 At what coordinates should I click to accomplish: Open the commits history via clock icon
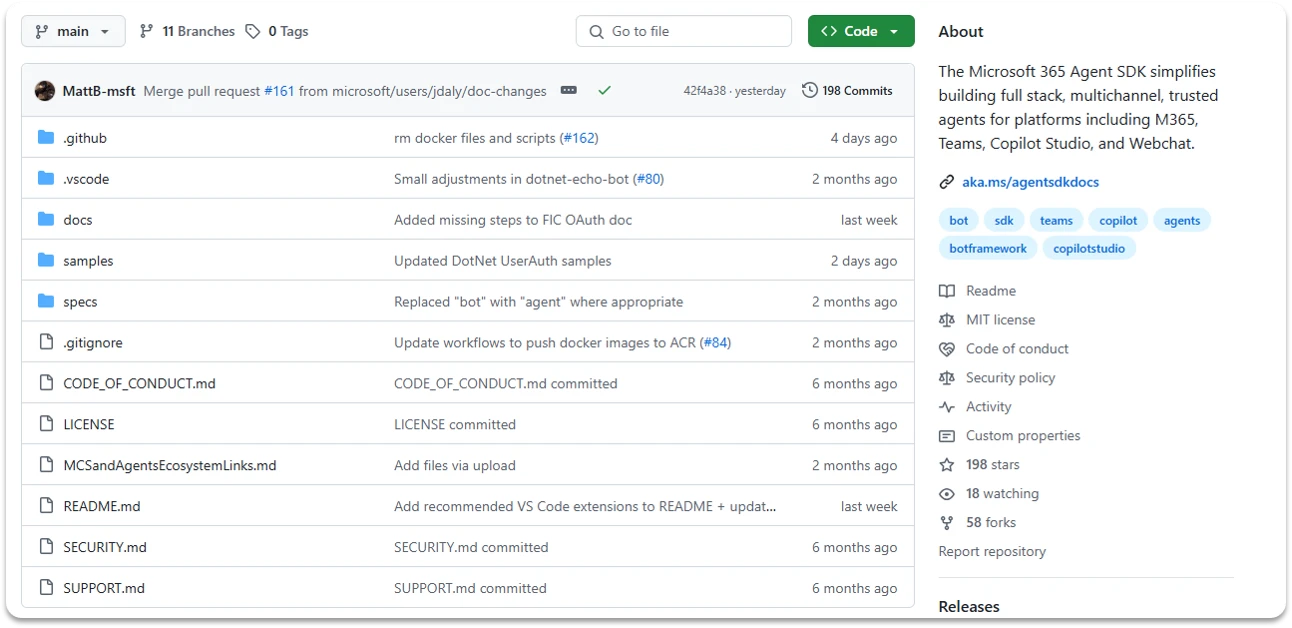pyautogui.click(x=809, y=90)
